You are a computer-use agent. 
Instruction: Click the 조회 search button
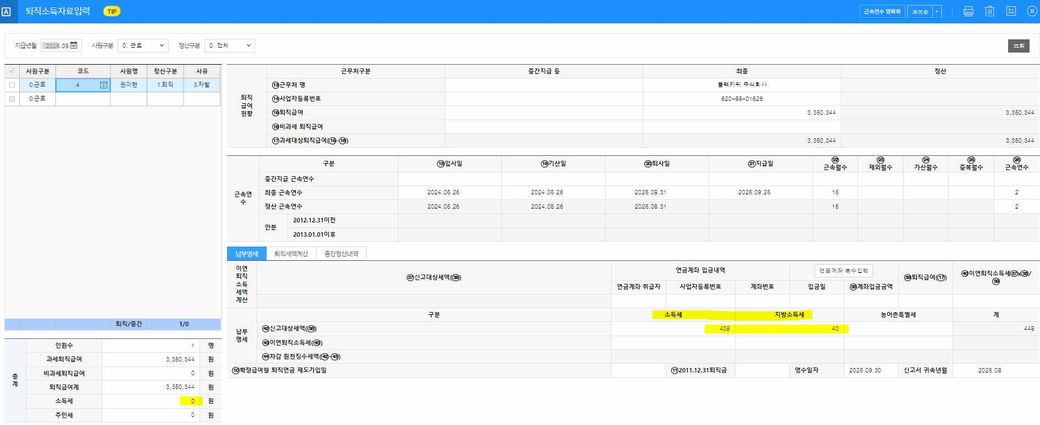[1017, 45]
